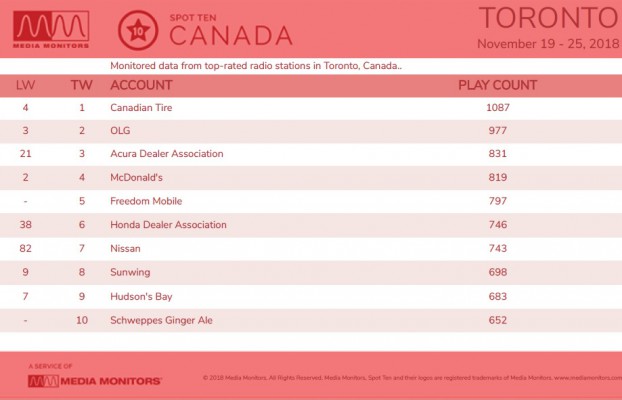
Task: Click the play count 1087 value
Action: (x=498, y=108)
